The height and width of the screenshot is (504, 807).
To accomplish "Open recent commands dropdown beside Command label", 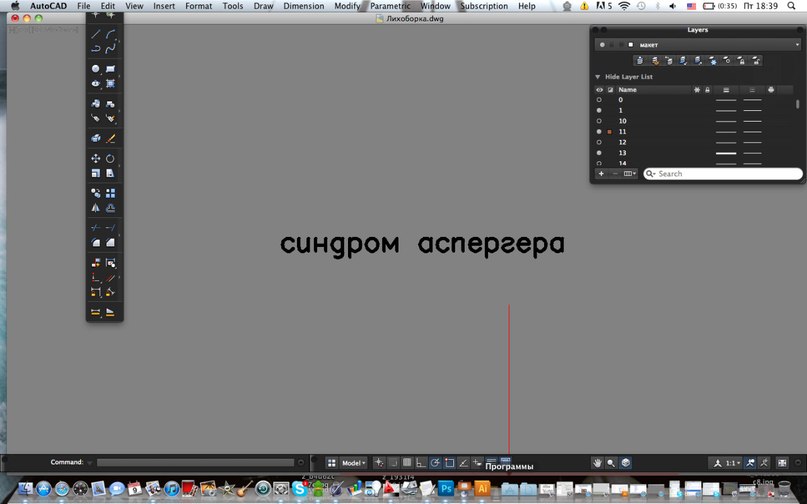I will tap(90, 463).
